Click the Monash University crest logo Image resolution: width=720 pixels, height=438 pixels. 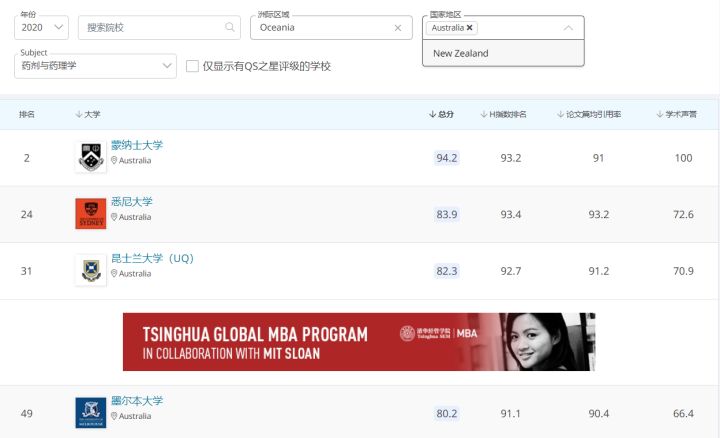[91, 157]
